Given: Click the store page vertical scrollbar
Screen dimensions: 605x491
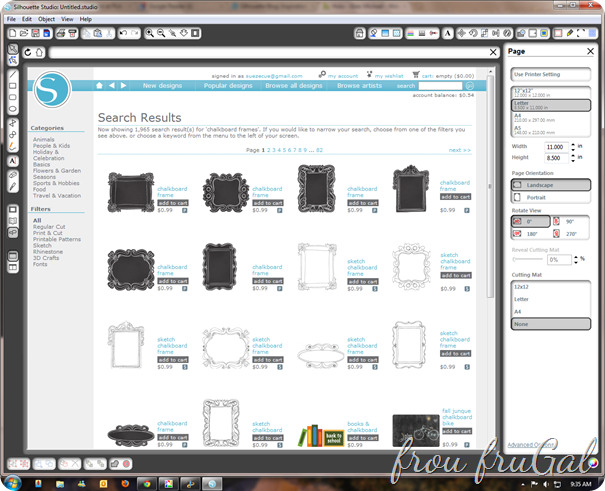Looking at the screenshot, I should click(x=490, y=186).
